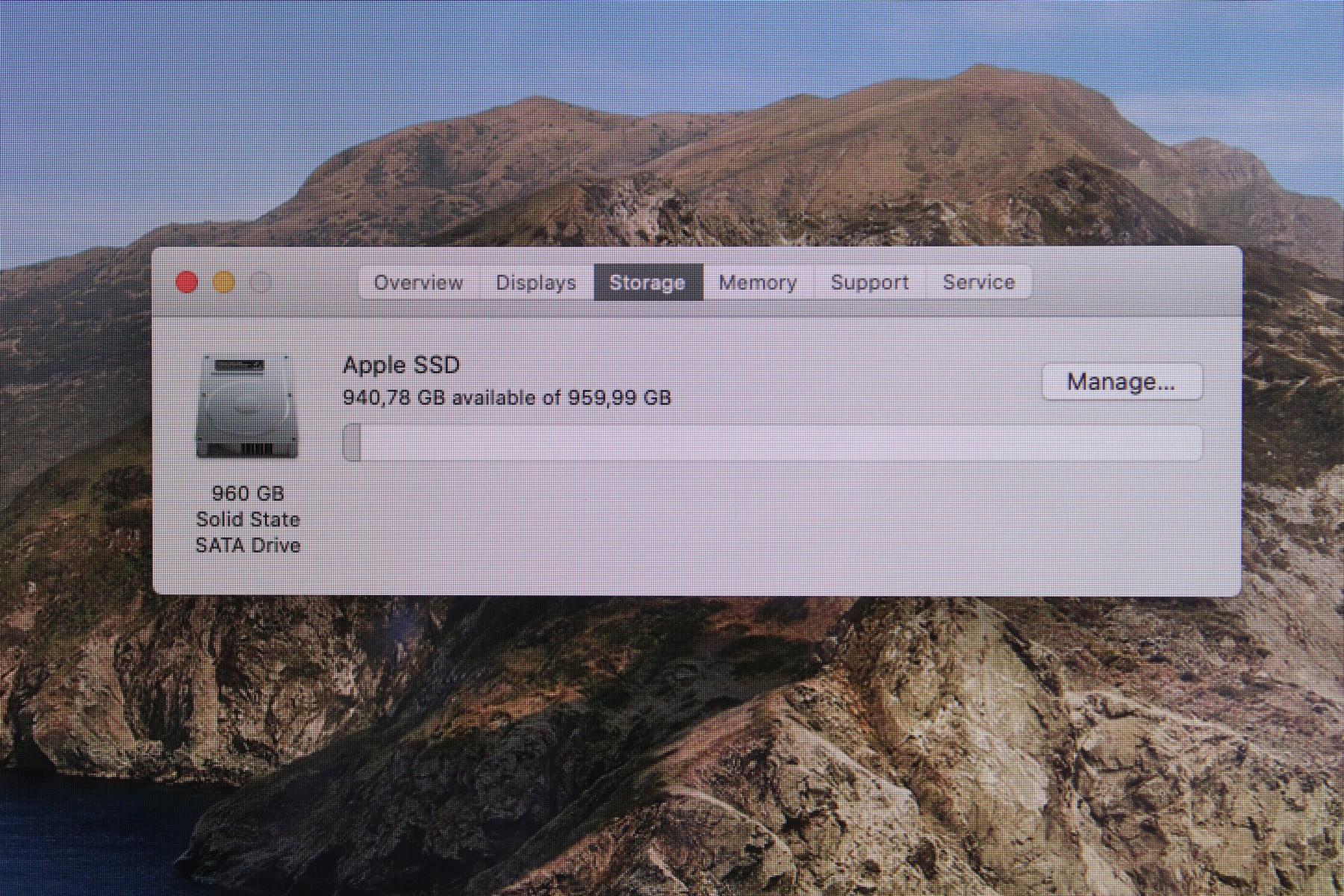Click the empty title bar right of Service

pos(1135,283)
